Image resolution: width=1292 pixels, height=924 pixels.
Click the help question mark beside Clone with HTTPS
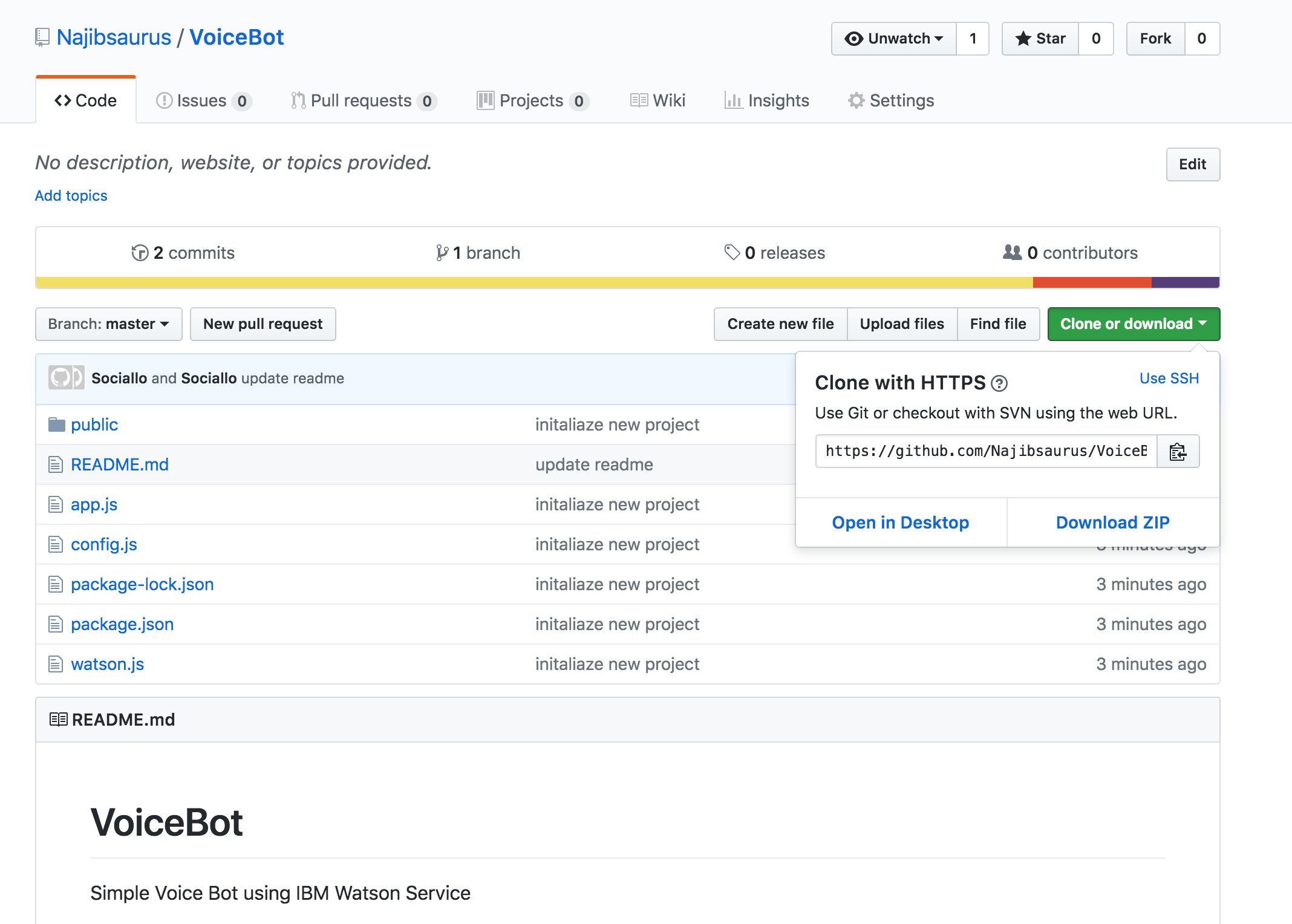tap(999, 383)
